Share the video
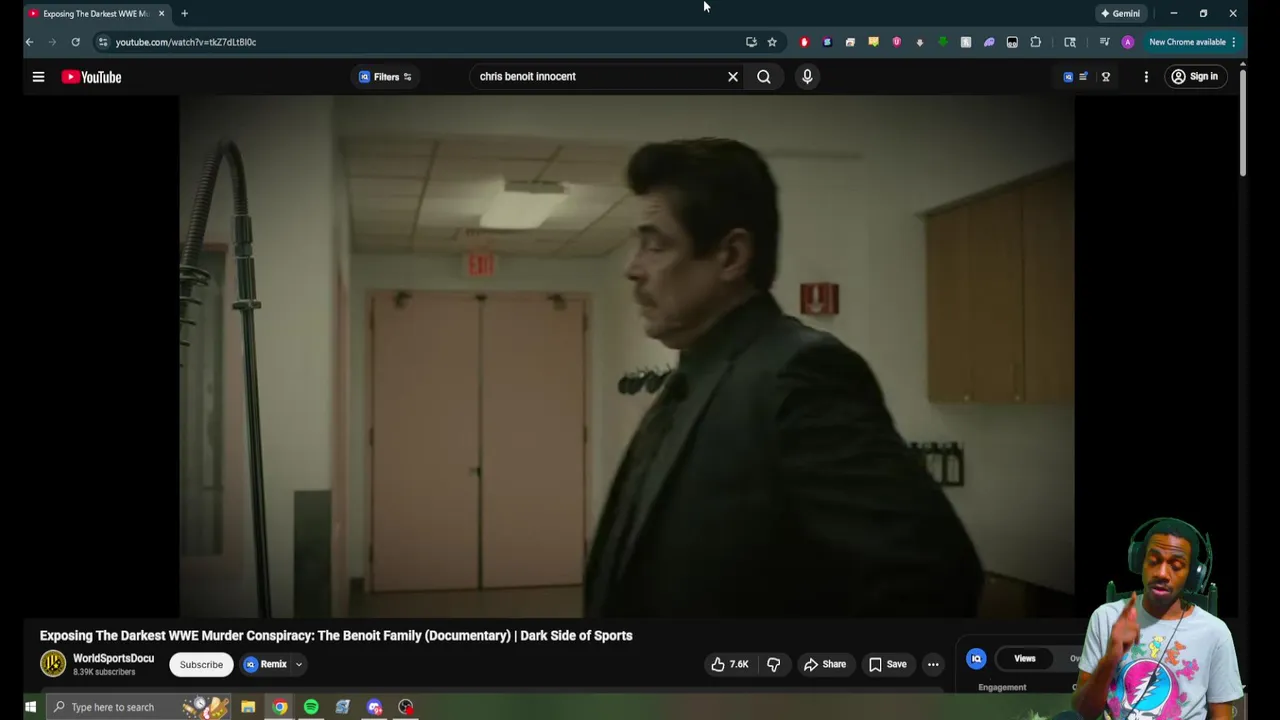 tap(825, 664)
